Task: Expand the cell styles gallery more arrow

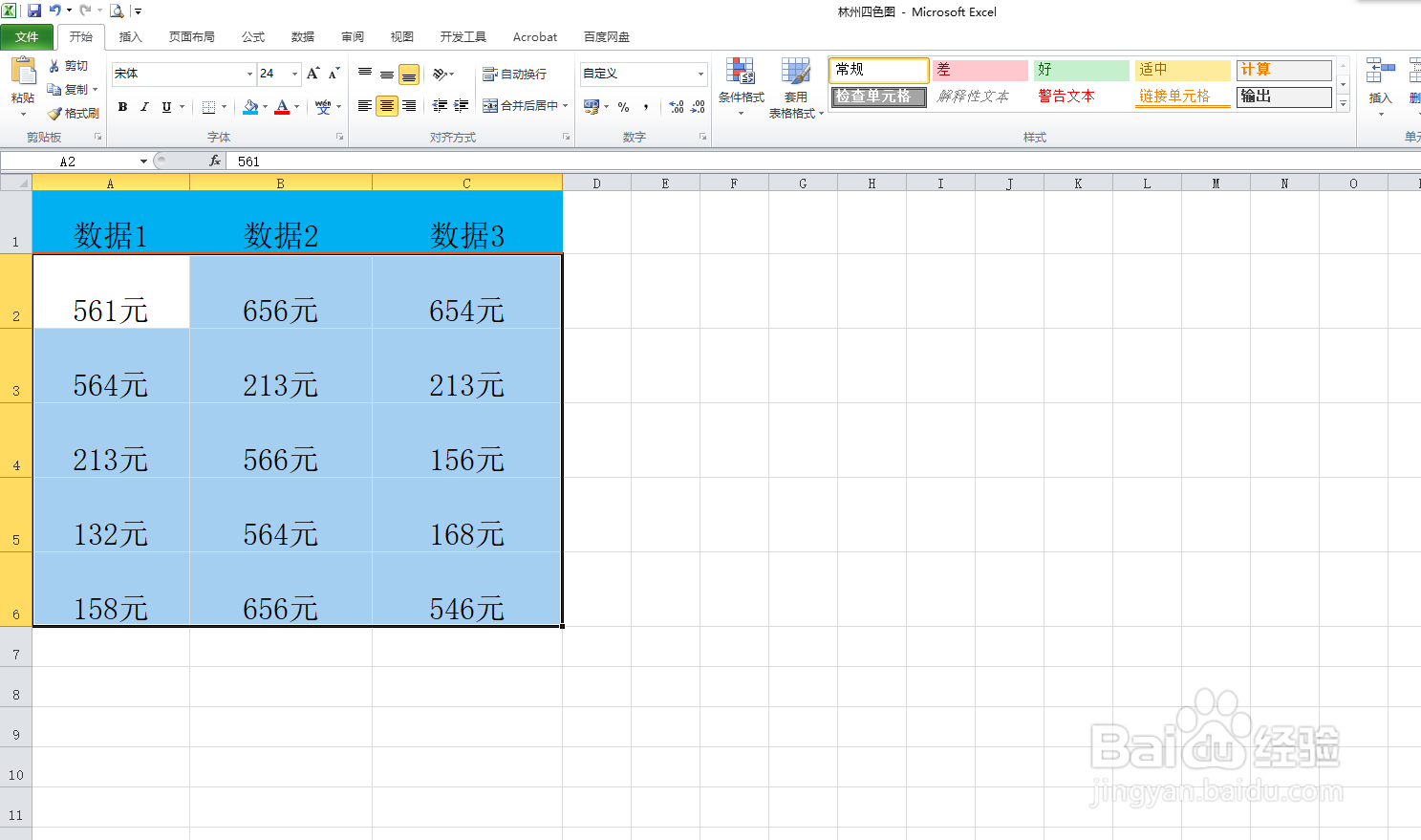Action: 1343,104
